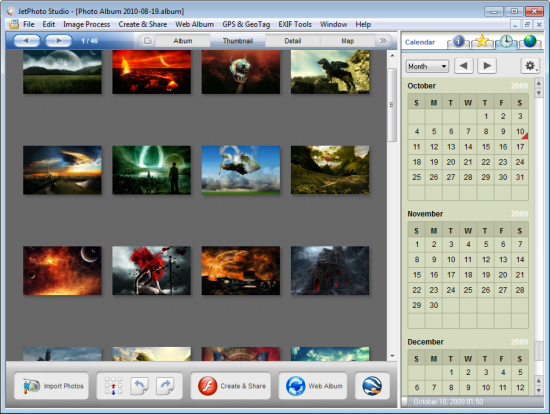
Task: Select the floating island in blue sky thumbnail
Action: [241, 170]
